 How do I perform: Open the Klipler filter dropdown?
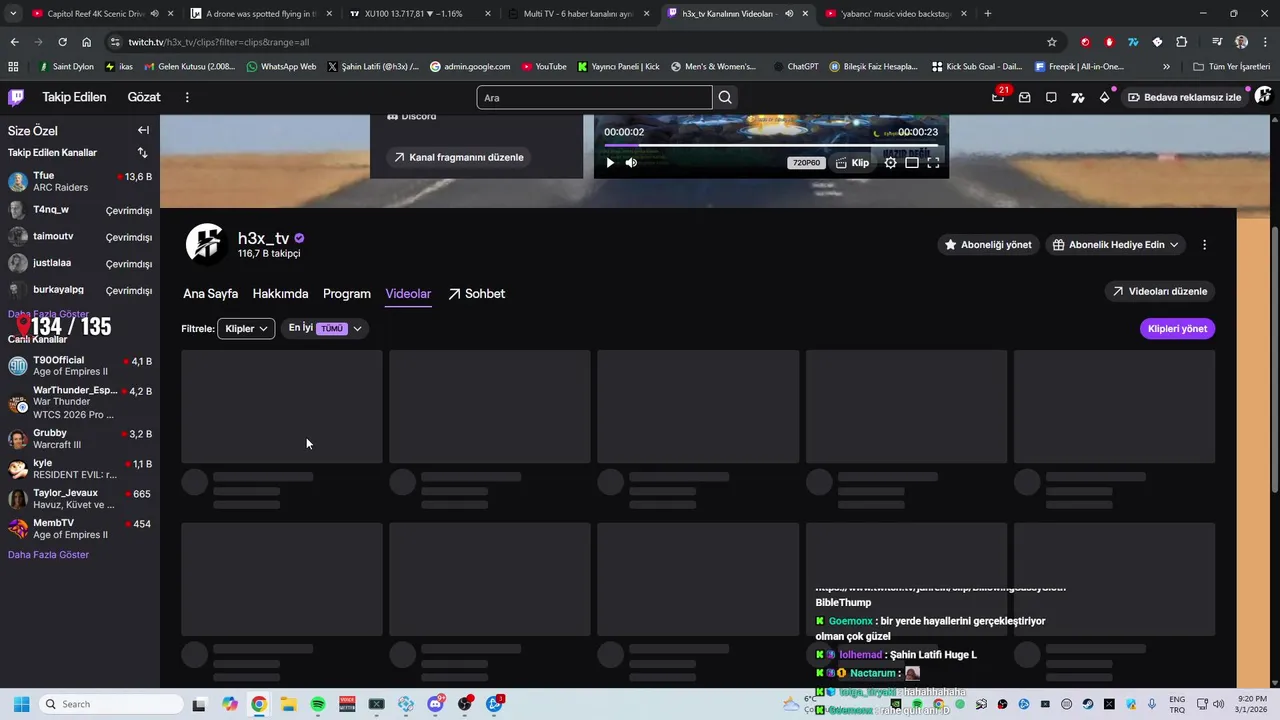click(x=246, y=328)
